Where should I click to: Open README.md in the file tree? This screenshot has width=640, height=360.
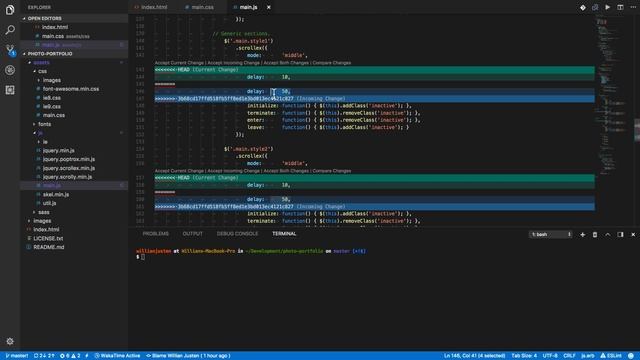click(x=49, y=247)
